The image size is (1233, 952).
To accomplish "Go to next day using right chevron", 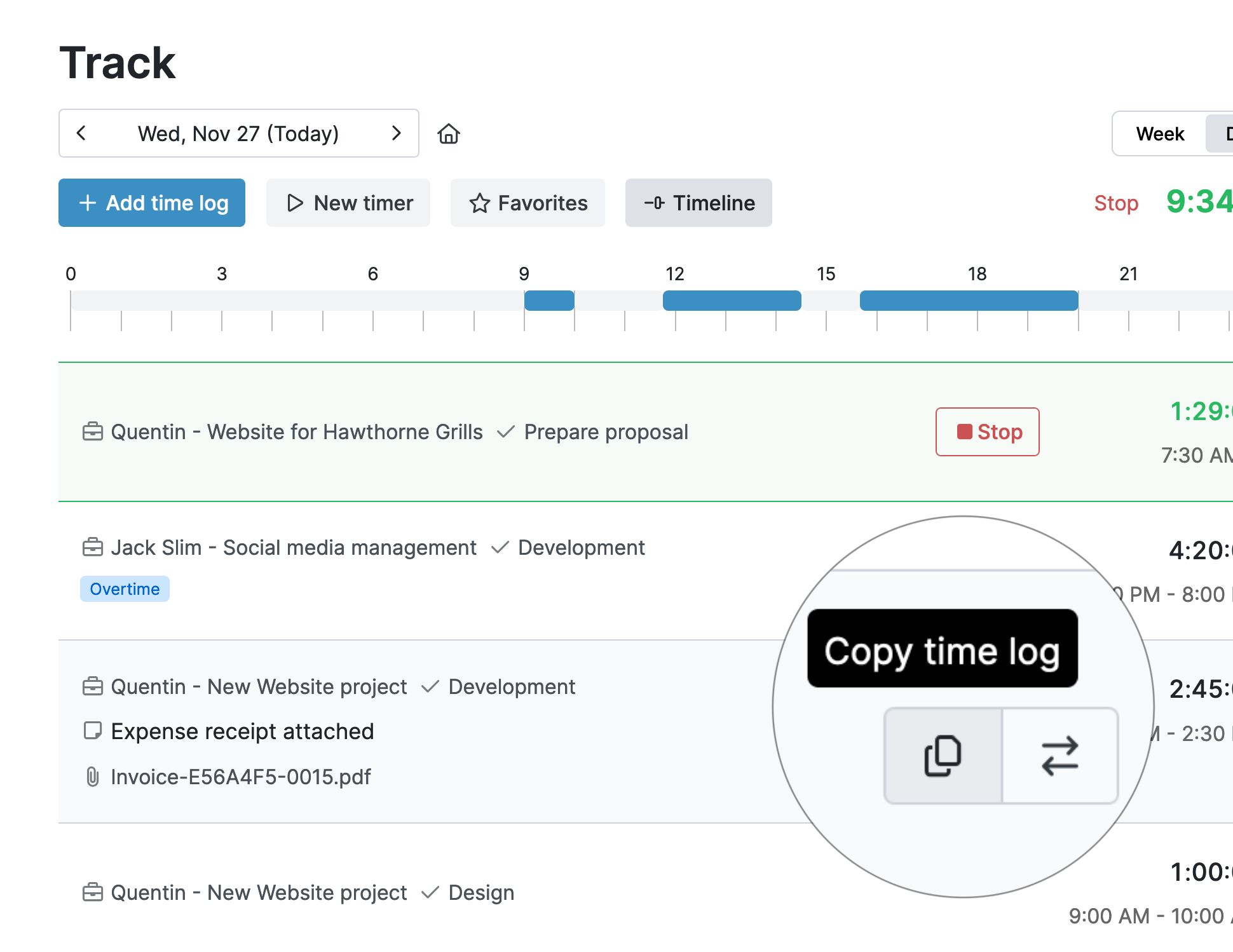I will click(x=397, y=133).
